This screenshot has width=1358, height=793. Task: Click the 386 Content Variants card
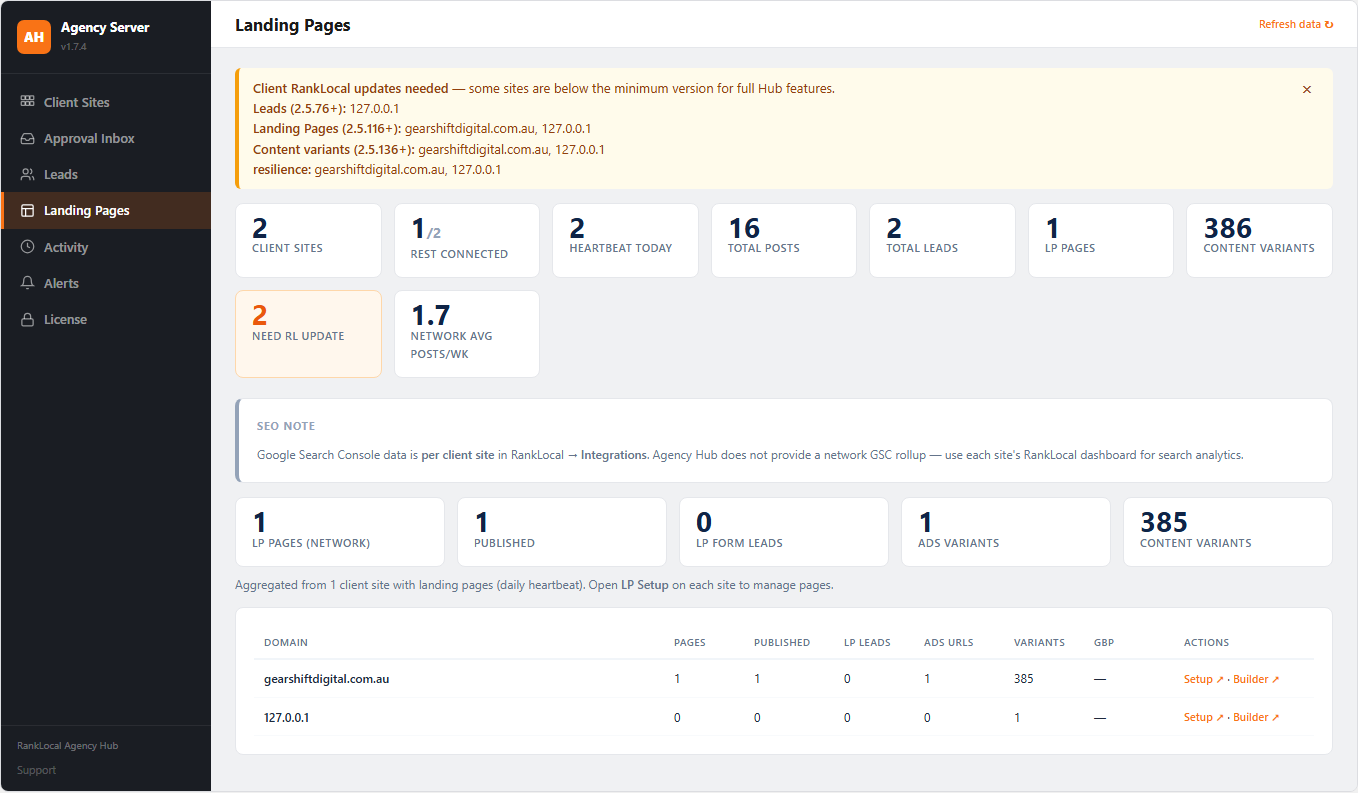point(1259,240)
